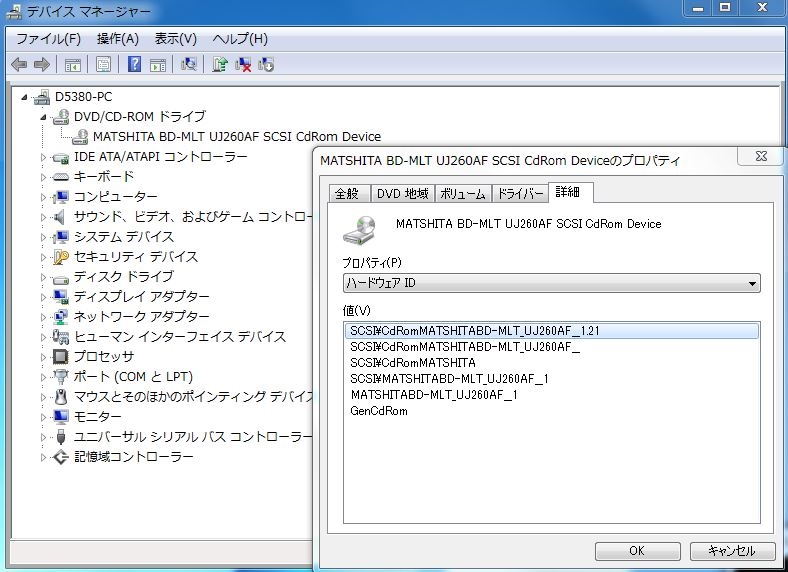Viewport: 788px width, 572px height.
Task: Click the モニター display icon
Action: (x=61, y=417)
